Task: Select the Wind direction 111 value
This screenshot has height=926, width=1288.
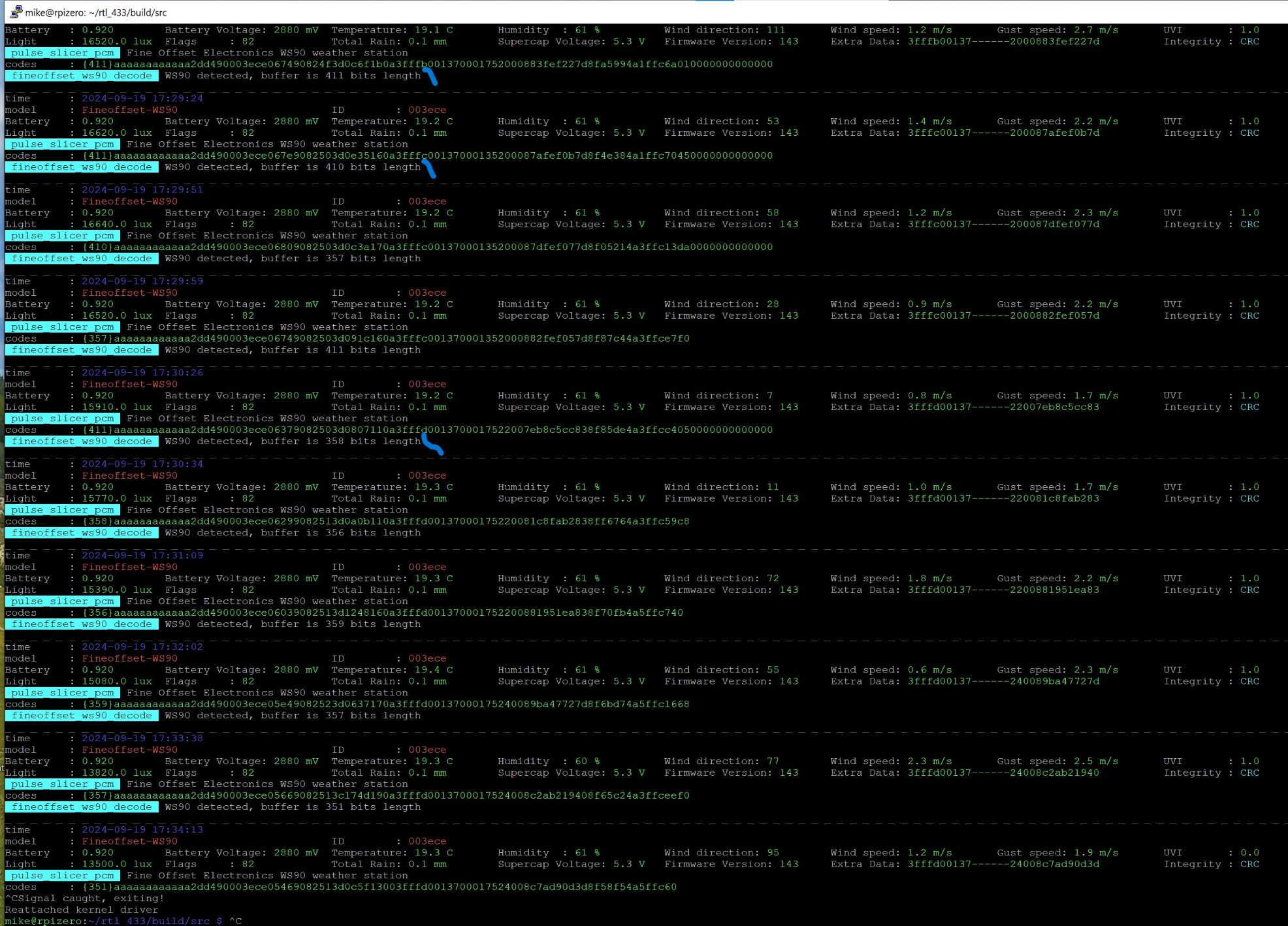Action: [x=777, y=29]
